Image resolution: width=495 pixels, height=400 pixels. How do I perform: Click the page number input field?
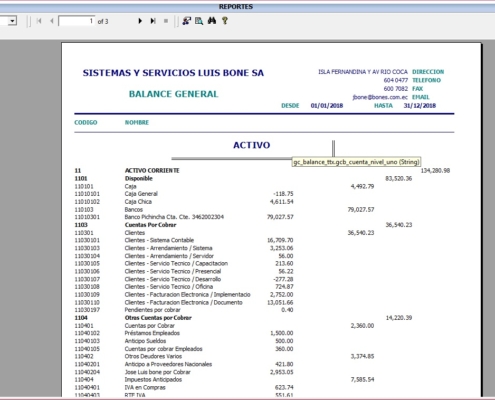click(x=76, y=21)
